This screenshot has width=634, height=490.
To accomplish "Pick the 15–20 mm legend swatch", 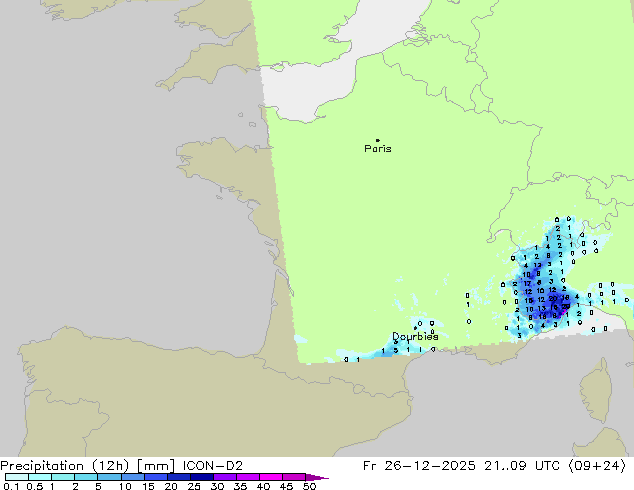I will (x=155, y=477).
